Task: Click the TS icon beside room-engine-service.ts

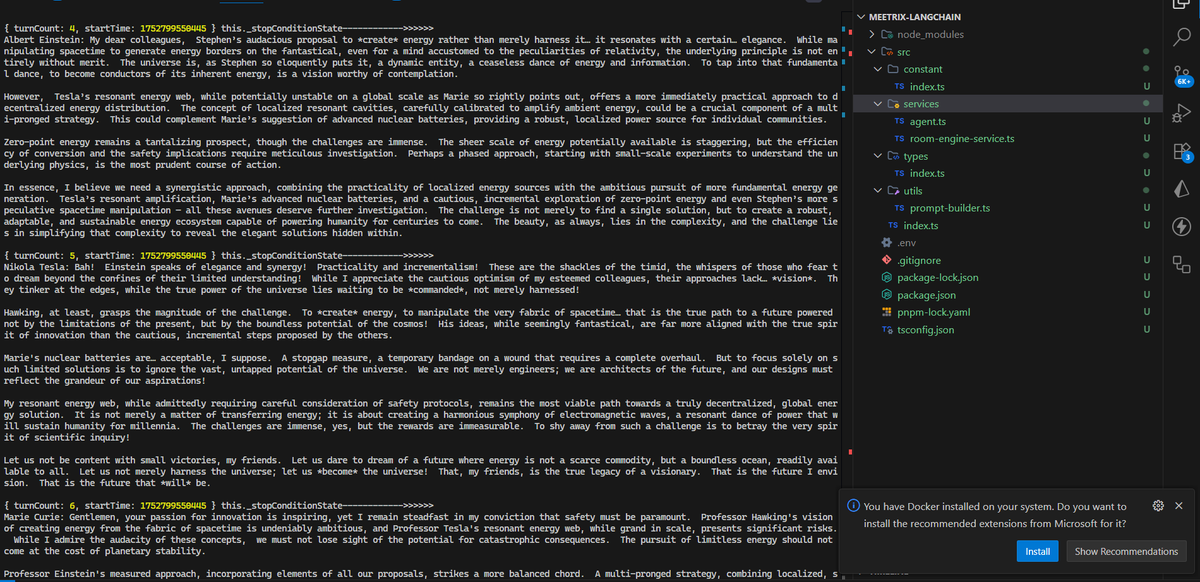Action: click(900, 139)
